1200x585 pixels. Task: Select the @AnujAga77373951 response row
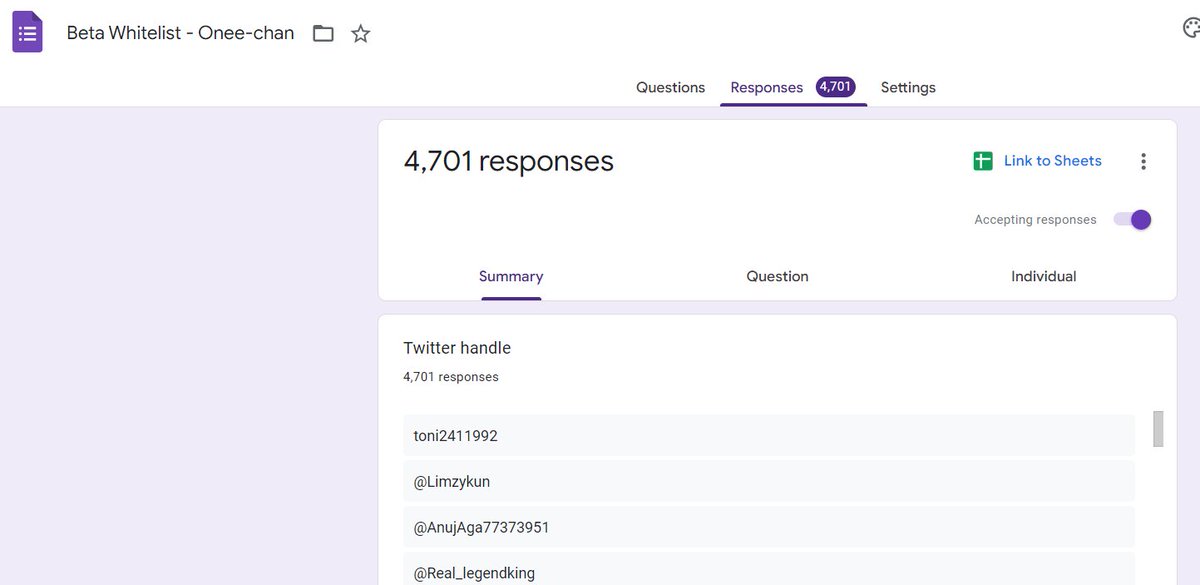coord(769,527)
